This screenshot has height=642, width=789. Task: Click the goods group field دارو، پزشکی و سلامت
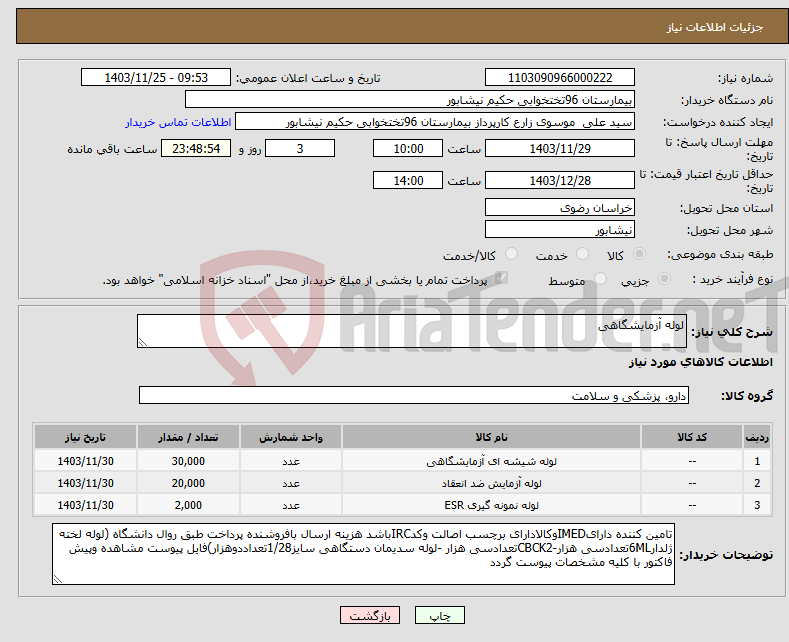(x=414, y=395)
